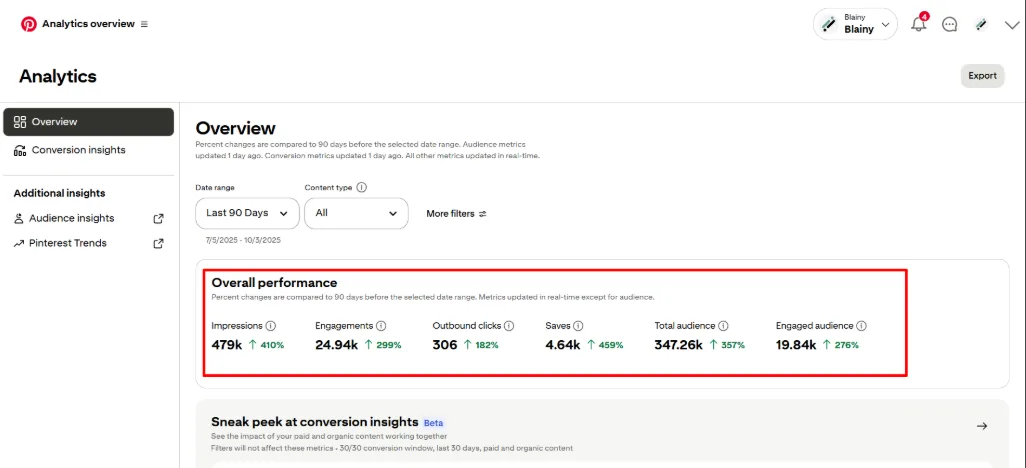
Task: Click the 24.94k engagements value
Action: click(x=336, y=345)
